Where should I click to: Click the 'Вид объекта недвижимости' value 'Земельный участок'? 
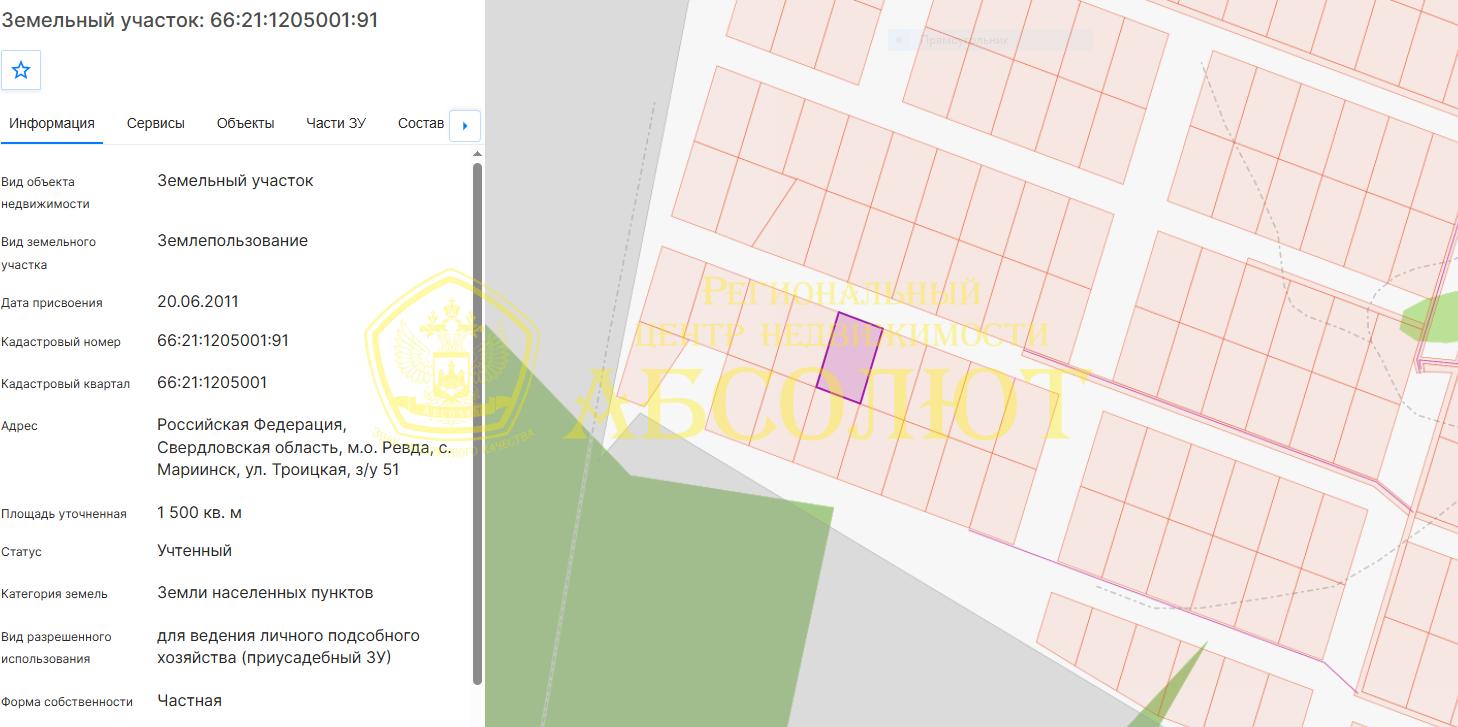click(235, 181)
